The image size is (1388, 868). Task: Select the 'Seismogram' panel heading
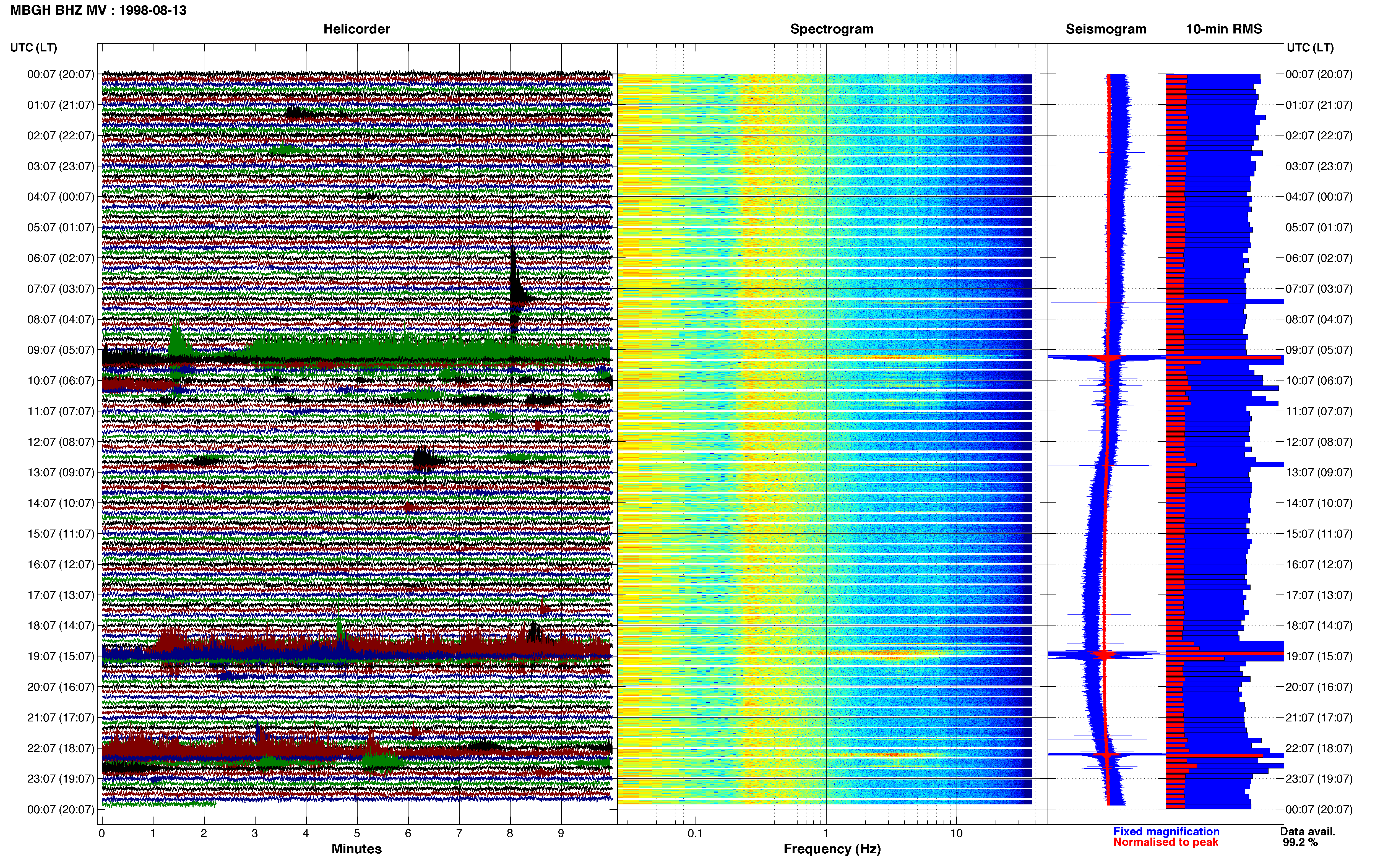coord(1106,29)
